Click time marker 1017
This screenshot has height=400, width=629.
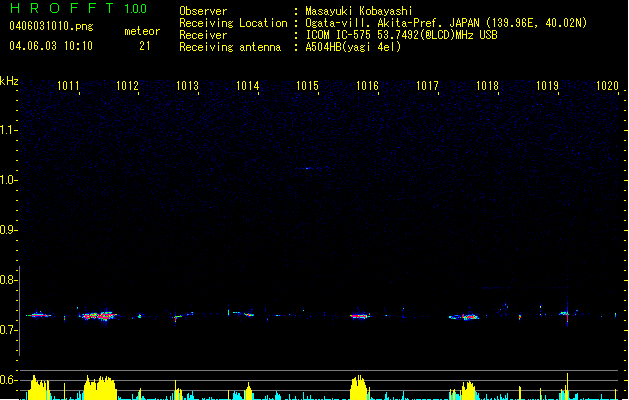click(x=427, y=86)
